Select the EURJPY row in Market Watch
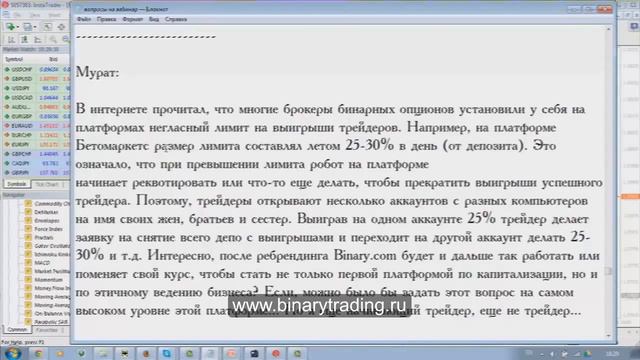 point(36,144)
